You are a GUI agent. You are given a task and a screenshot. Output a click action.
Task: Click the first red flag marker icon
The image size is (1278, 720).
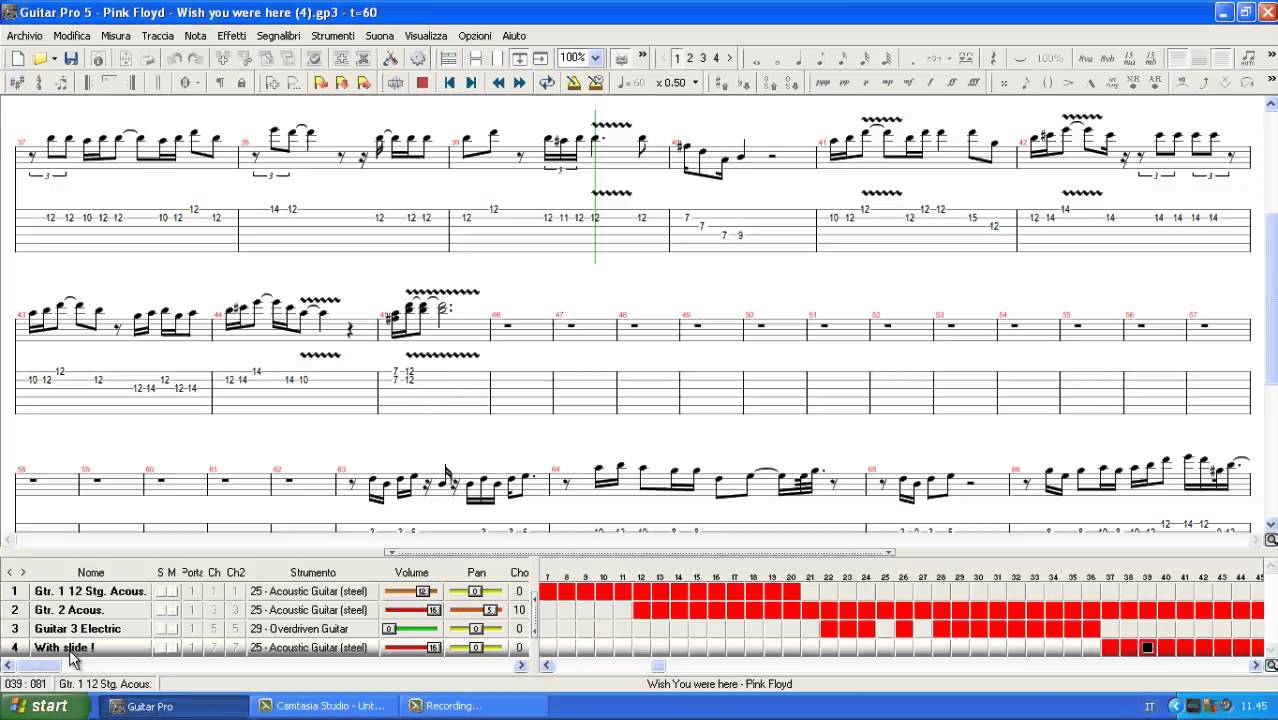(320, 83)
